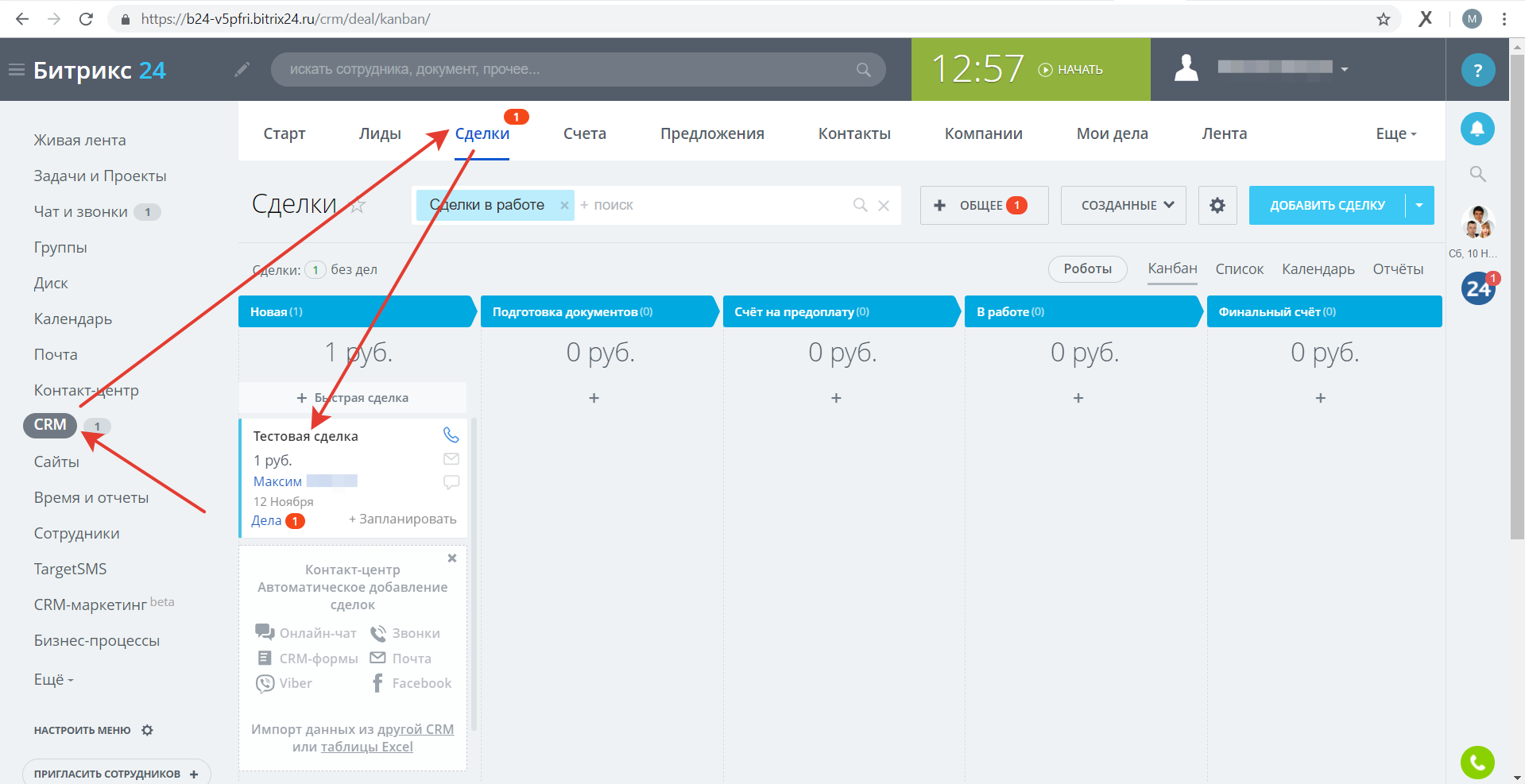
Task: Open the hamburger menu next to Битрикс 24
Action: point(17,70)
